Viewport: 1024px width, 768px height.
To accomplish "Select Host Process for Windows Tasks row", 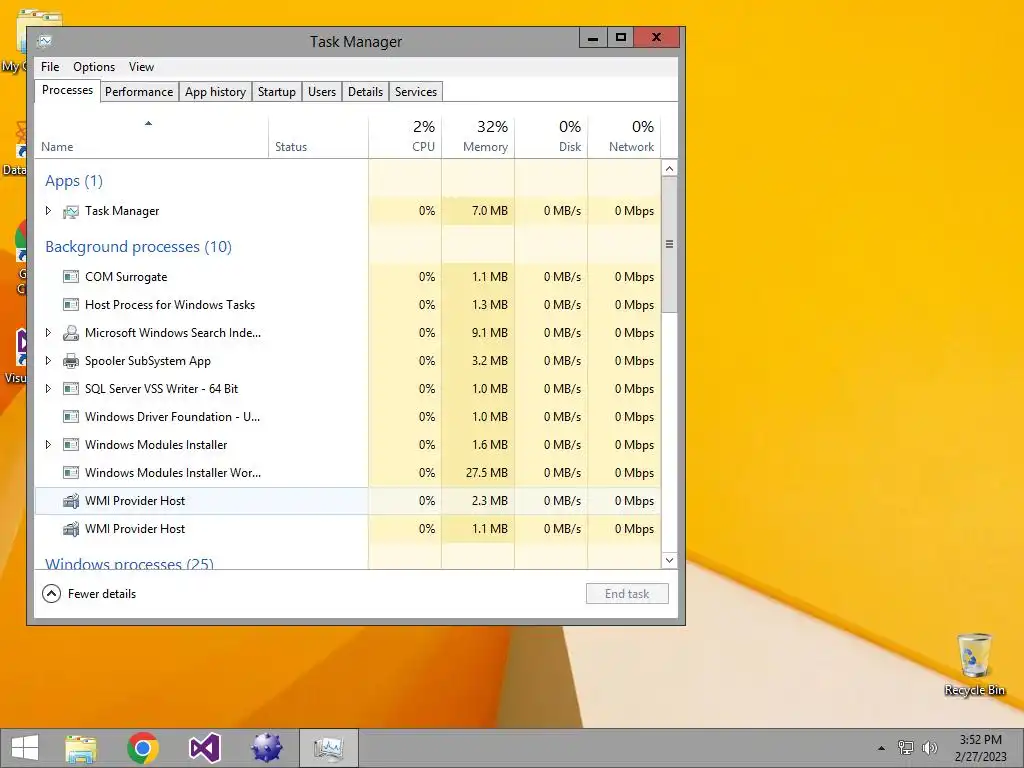I will (x=347, y=305).
